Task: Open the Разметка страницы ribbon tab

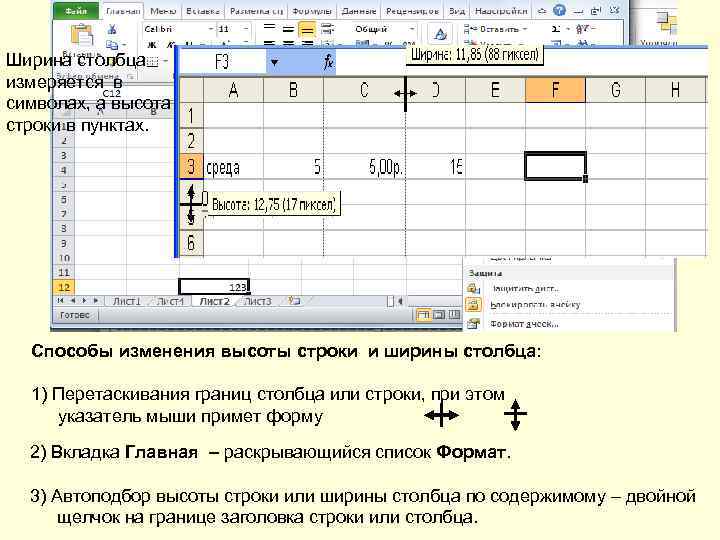Action: click(x=256, y=11)
